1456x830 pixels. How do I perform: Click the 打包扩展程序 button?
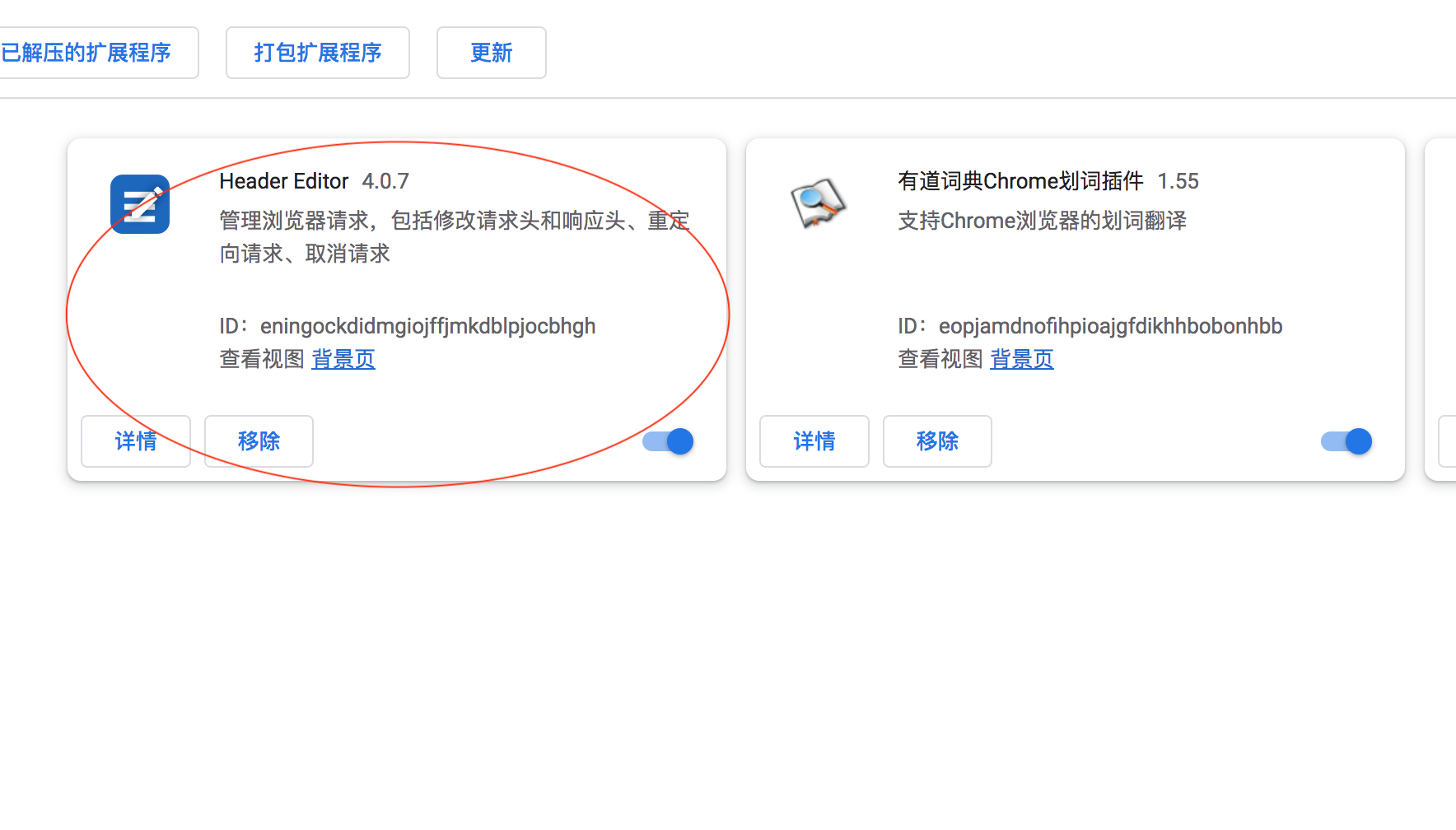click(x=318, y=53)
